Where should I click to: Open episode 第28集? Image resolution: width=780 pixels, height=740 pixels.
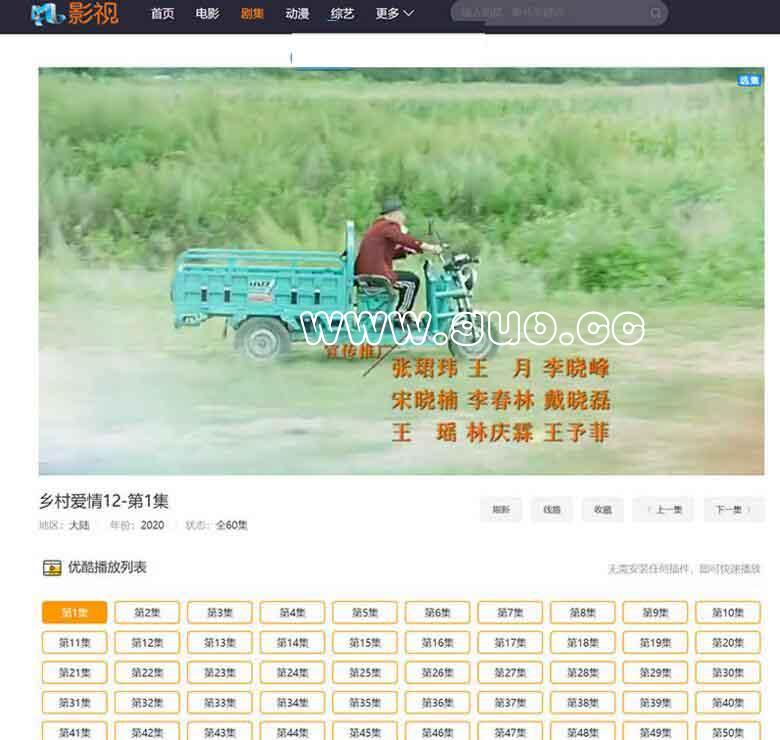tap(583, 672)
